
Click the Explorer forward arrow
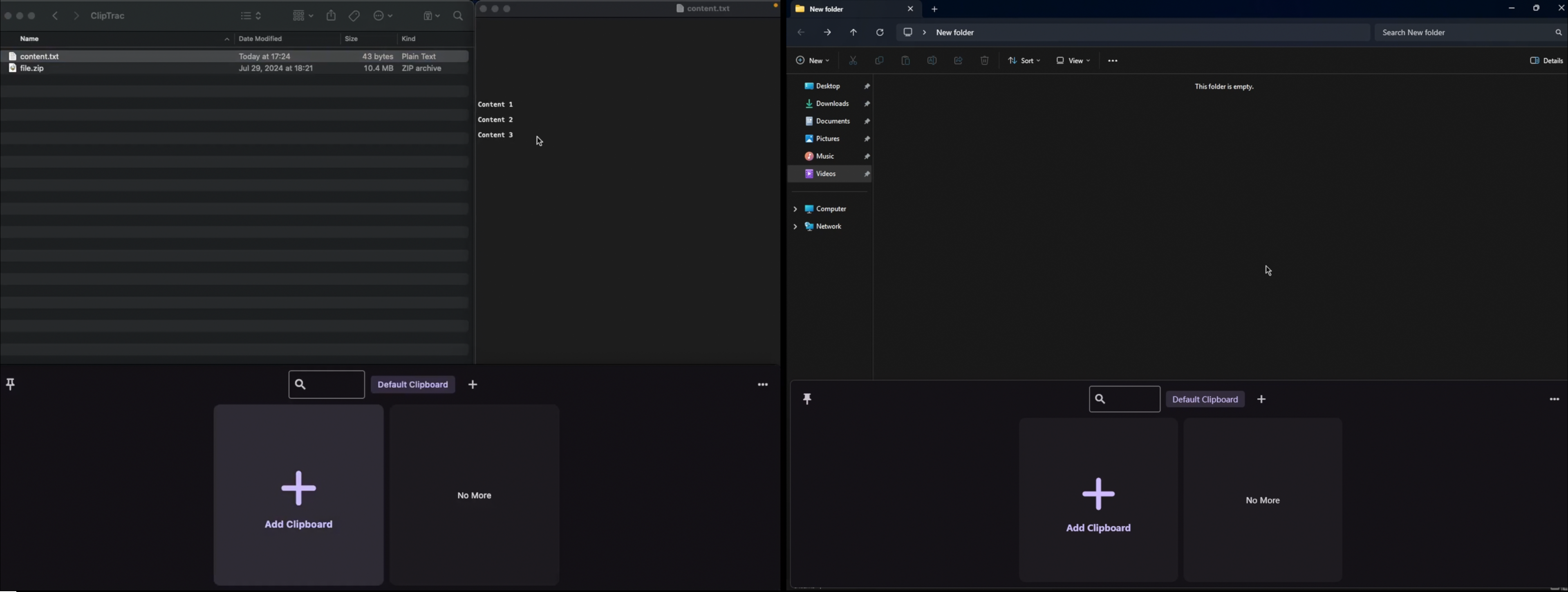tap(827, 33)
